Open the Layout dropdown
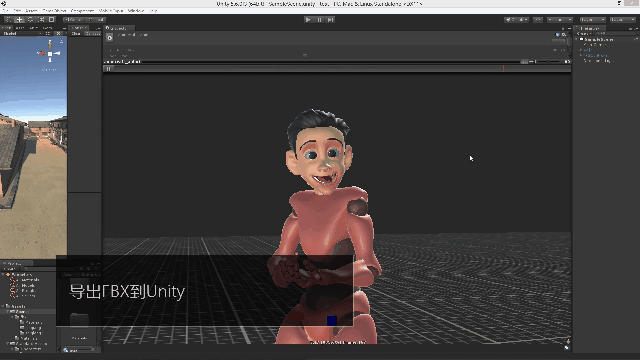Screen dimensions: 640x360 (623, 20)
